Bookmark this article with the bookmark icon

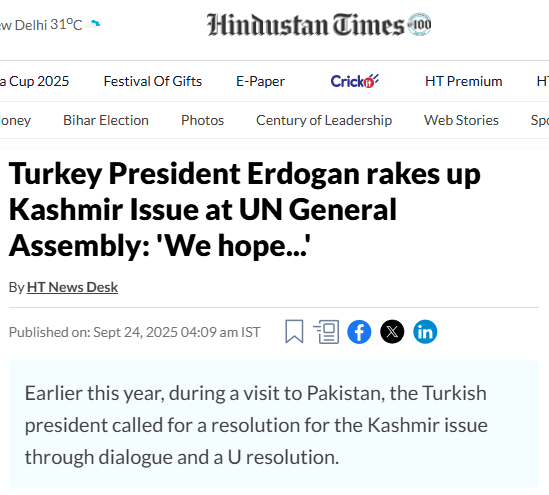[x=294, y=331]
